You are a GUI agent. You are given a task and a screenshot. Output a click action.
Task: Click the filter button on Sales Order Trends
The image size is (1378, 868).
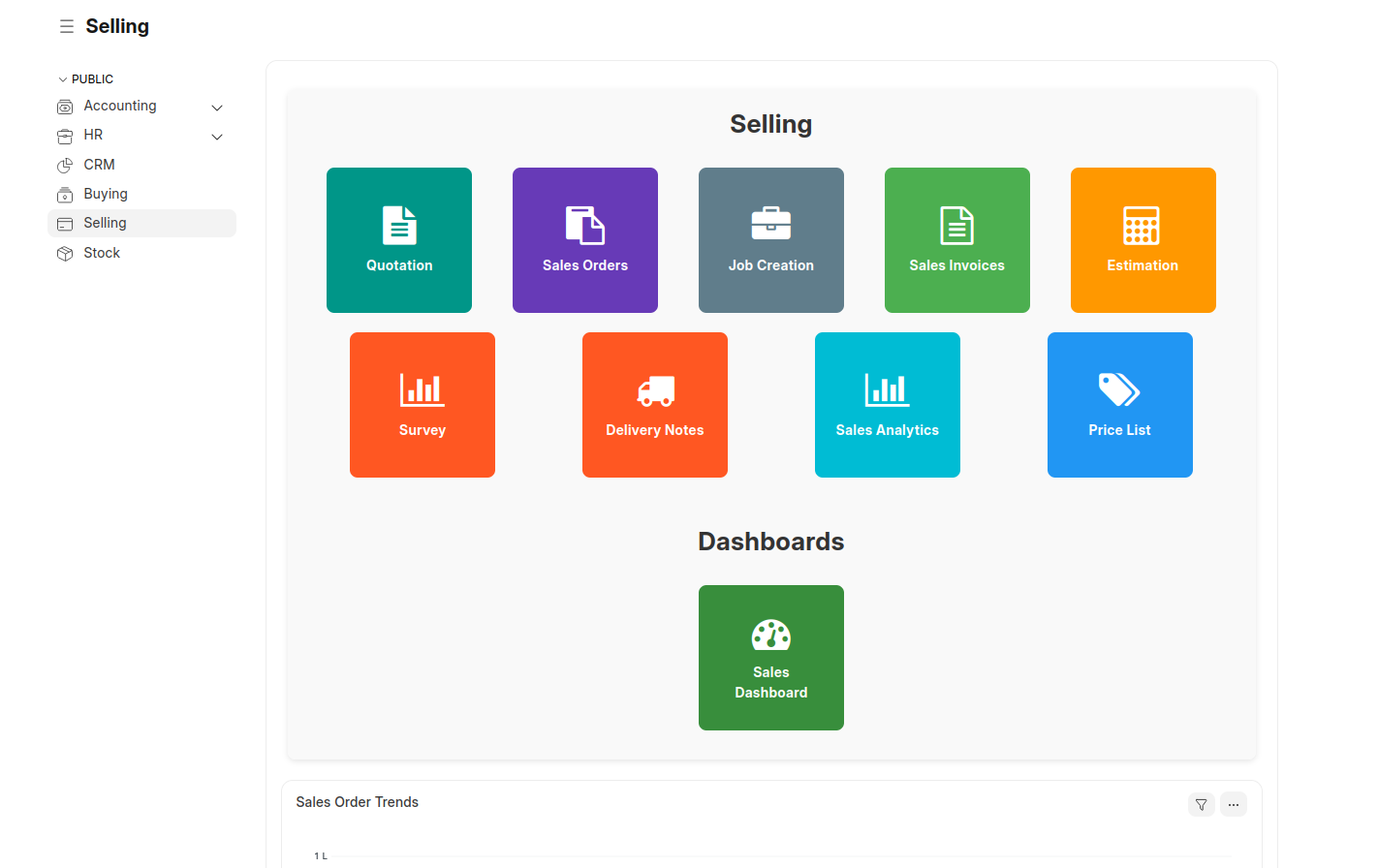pyautogui.click(x=1202, y=804)
